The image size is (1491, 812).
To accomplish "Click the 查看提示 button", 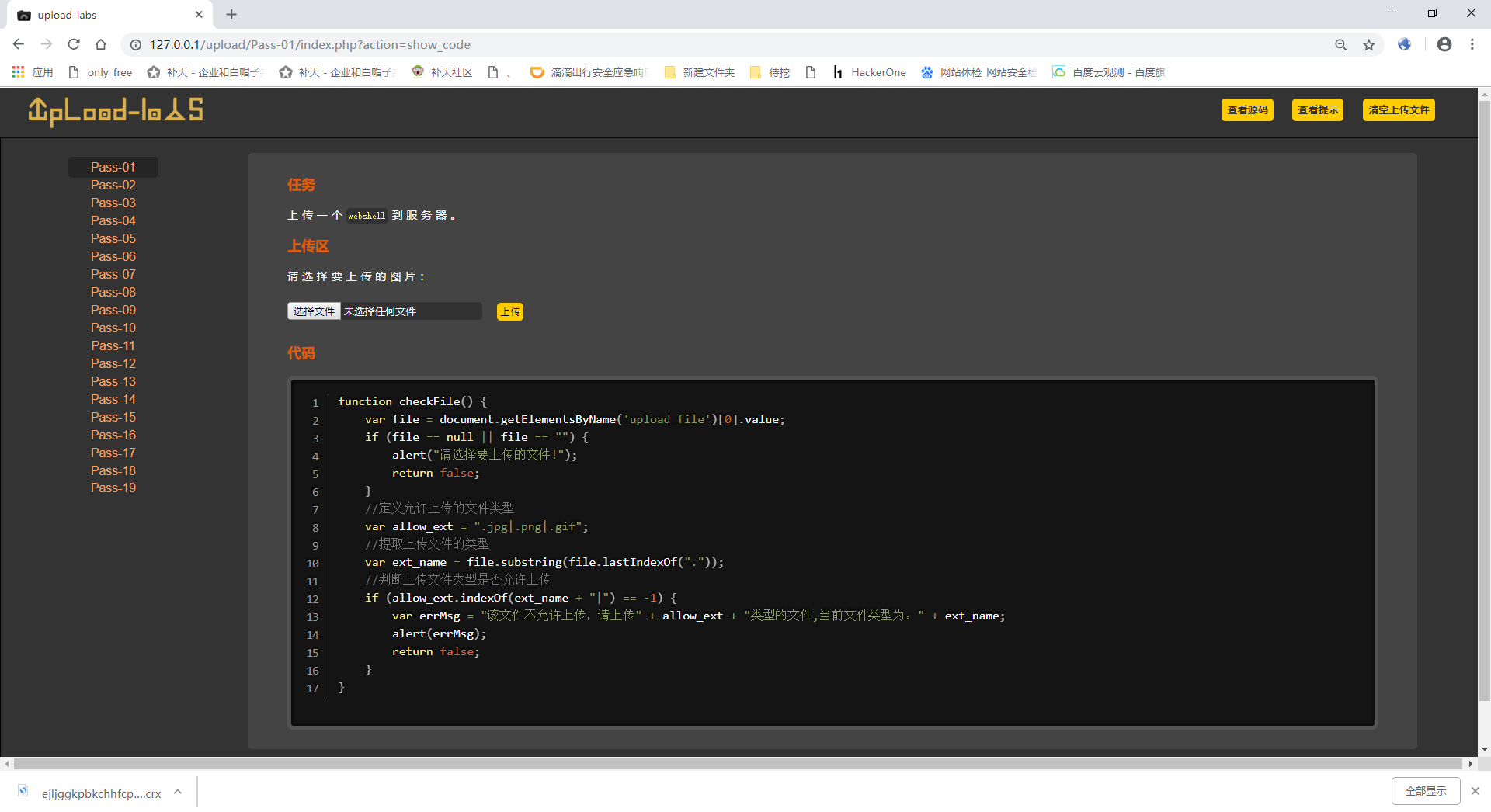I will click(x=1317, y=110).
